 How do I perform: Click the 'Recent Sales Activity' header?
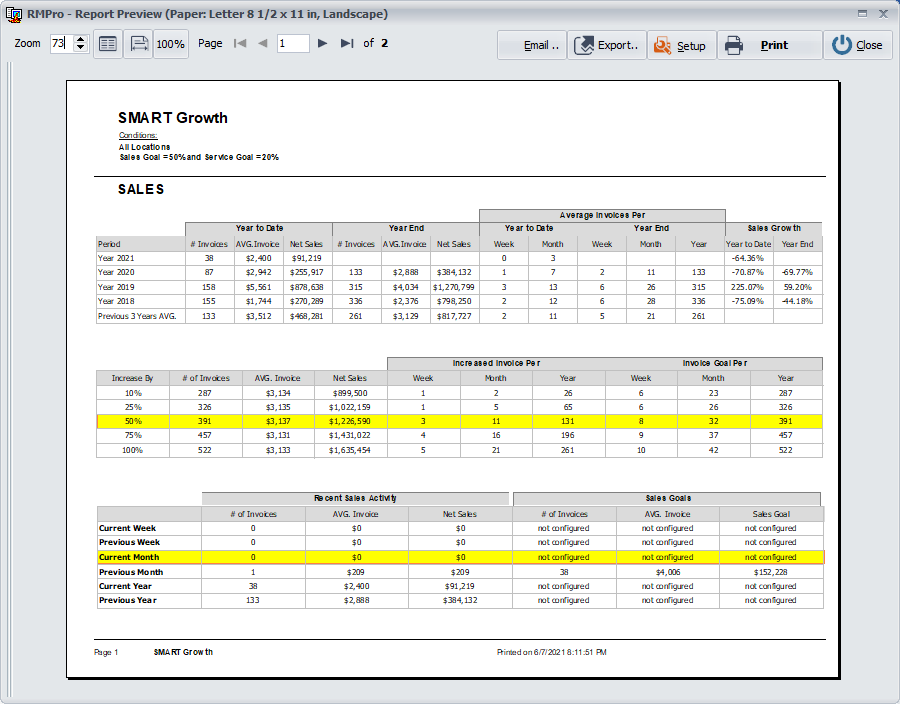(x=355, y=498)
